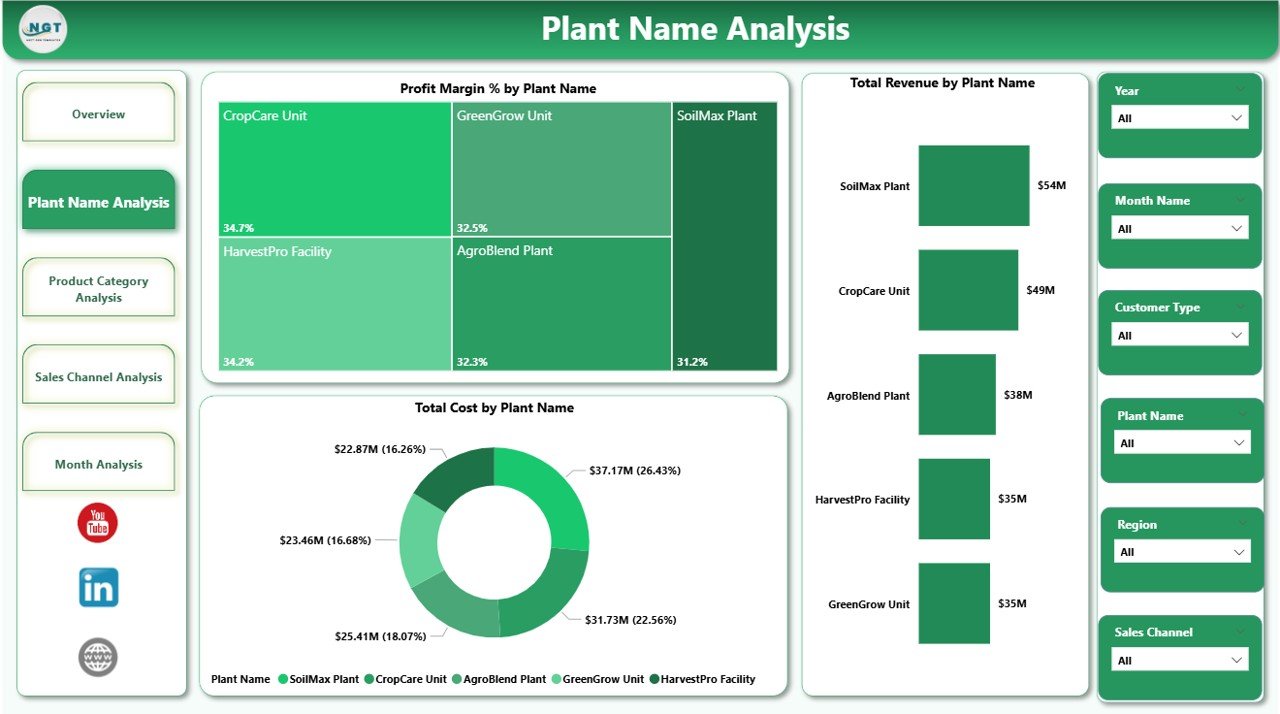1280x714 pixels.
Task: Expand the Region filter options
Action: [x=1241, y=551]
